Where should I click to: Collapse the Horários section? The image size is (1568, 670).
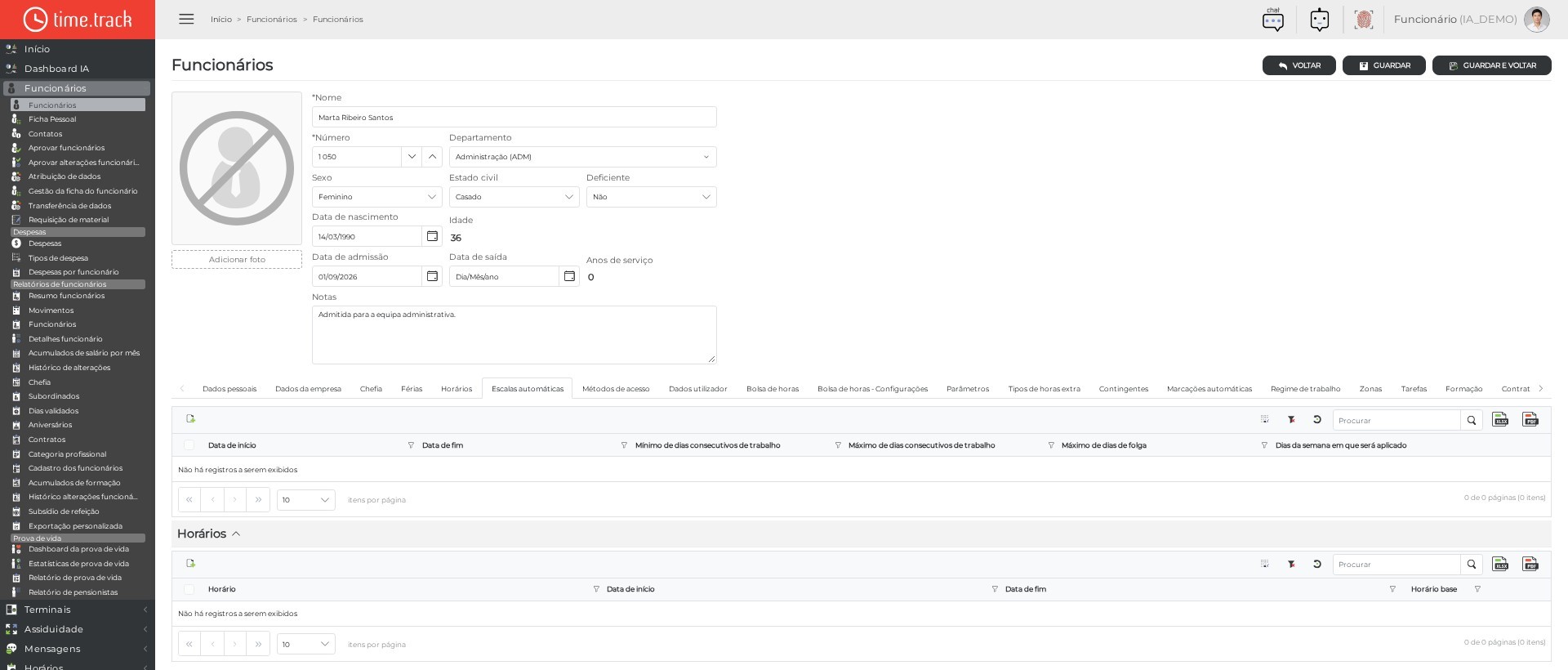coord(236,534)
